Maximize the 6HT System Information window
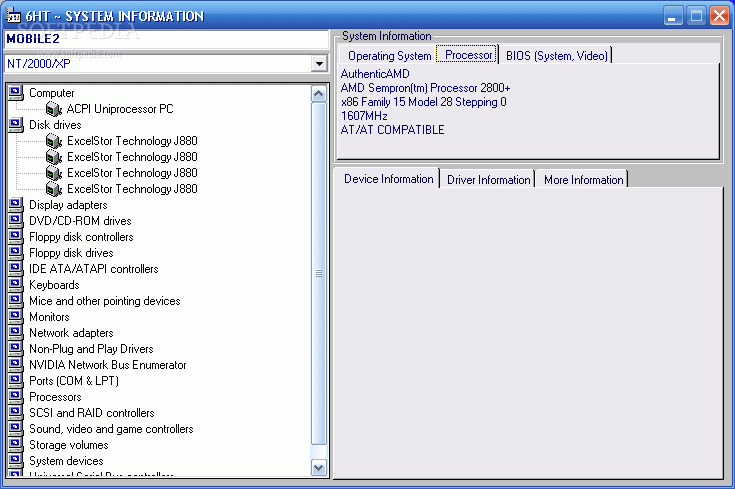This screenshot has height=489, width=735. pos(696,16)
